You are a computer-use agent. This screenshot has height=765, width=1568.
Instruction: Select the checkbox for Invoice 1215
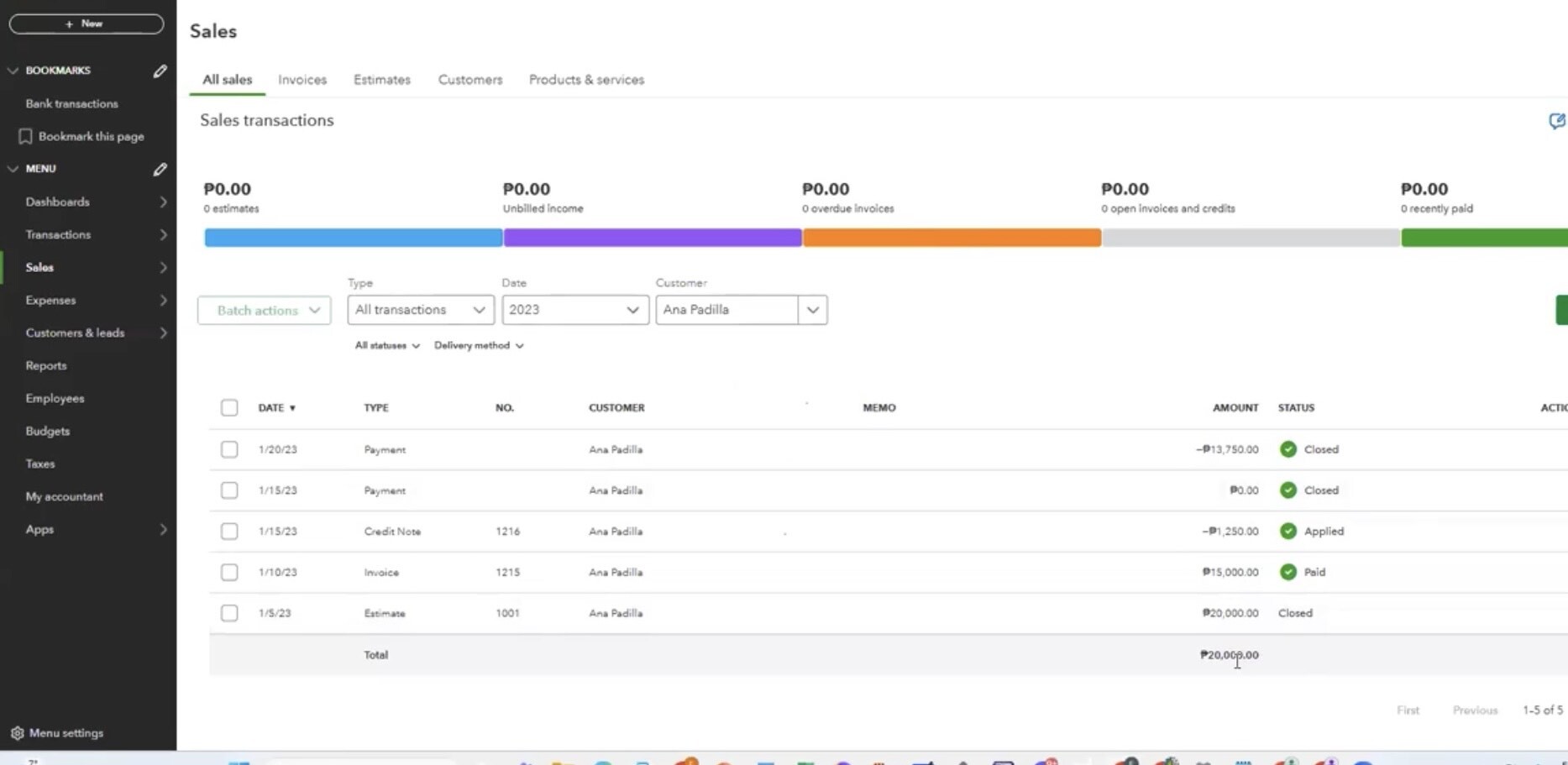pos(229,572)
